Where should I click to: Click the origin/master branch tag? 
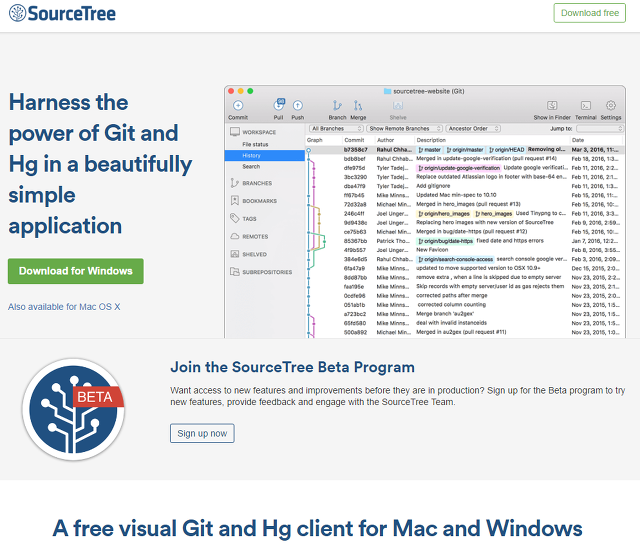point(464,150)
